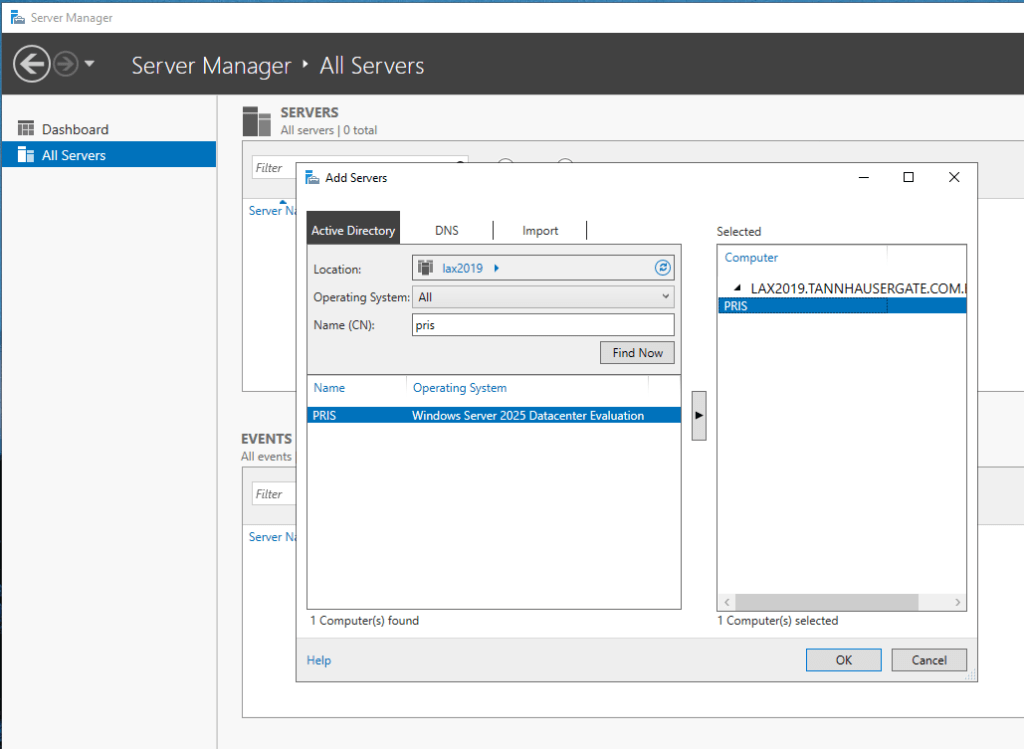This screenshot has width=1024, height=749.
Task: Click the forward navigation arrow
Action: 66,65
